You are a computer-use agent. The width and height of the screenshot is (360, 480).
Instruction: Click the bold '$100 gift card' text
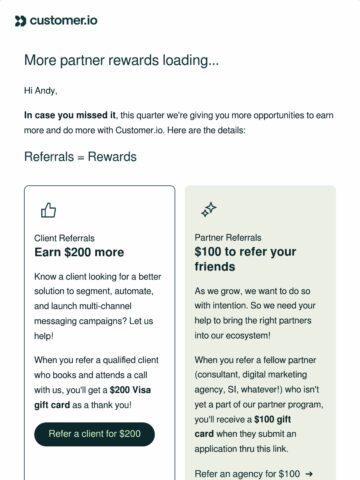tap(243, 426)
